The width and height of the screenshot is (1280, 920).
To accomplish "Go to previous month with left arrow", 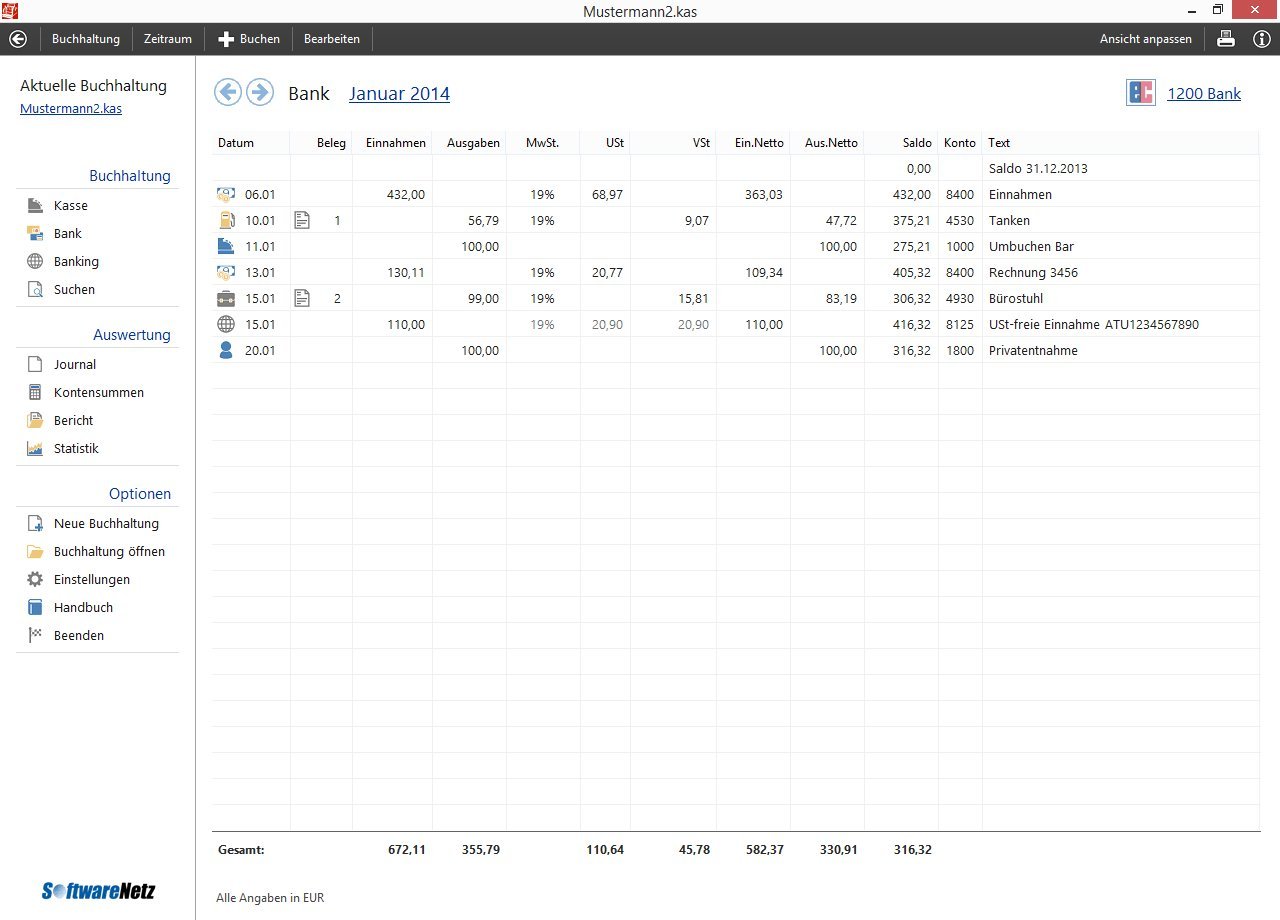I will [228, 93].
